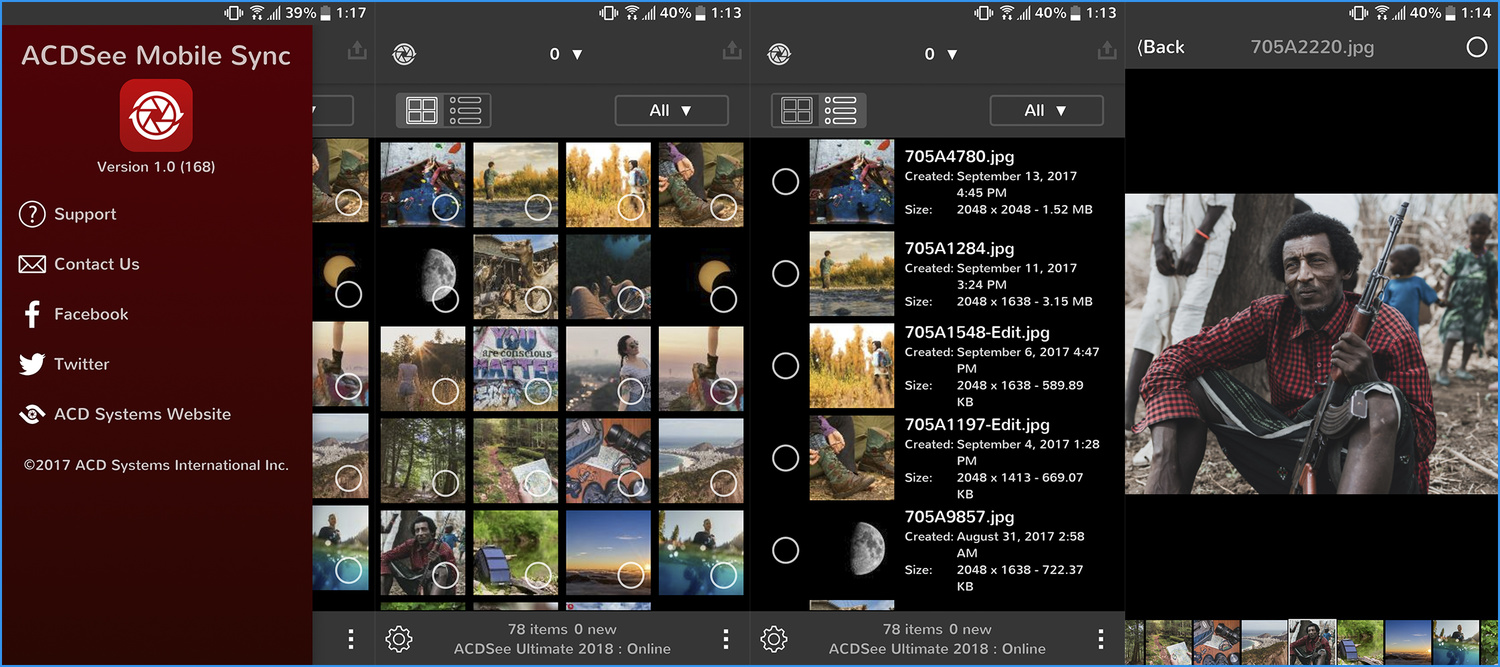Screen dimensions: 1500x667
Task: Open the 705A1284.jpg thumbnail in the list
Action: click(851, 274)
